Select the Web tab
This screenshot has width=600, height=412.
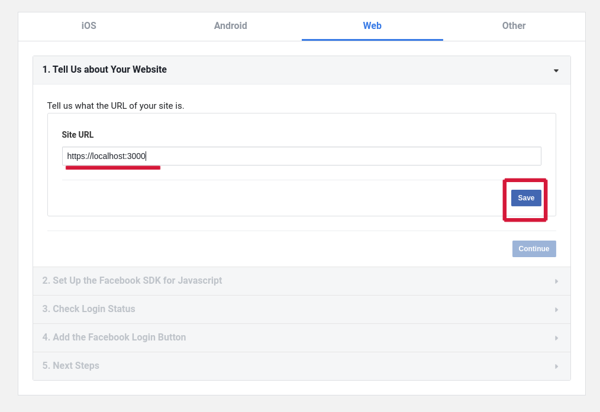[x=372, y=26]
